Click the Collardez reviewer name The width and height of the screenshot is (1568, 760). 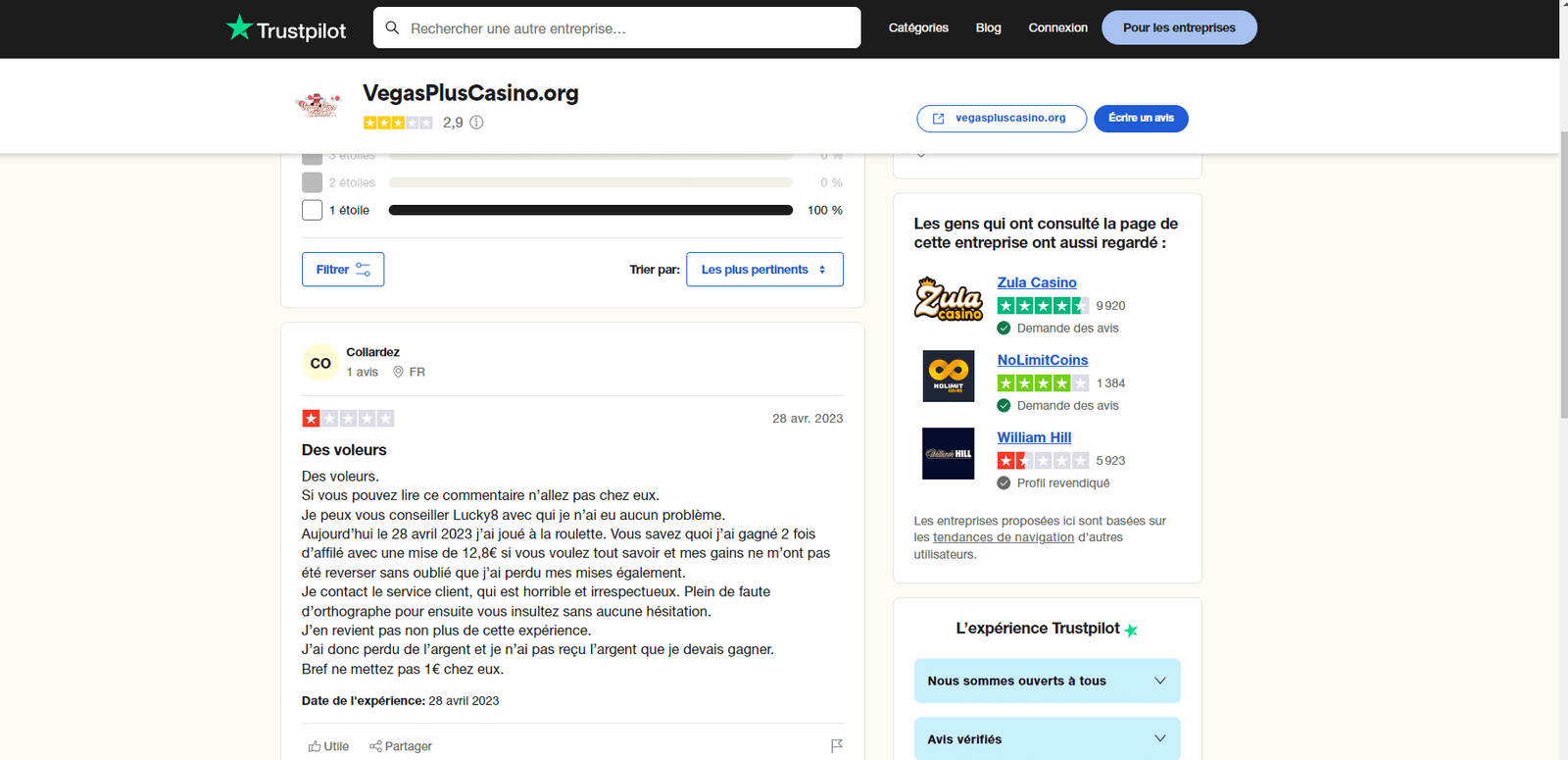pyautogui.click(x=372, y=352)
